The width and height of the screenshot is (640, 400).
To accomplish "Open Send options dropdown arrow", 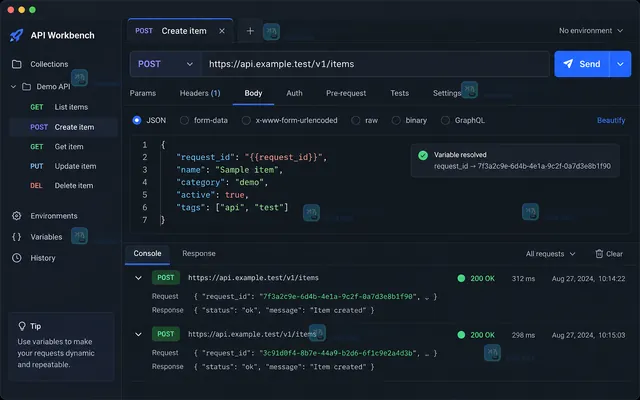I will (620, 64).
